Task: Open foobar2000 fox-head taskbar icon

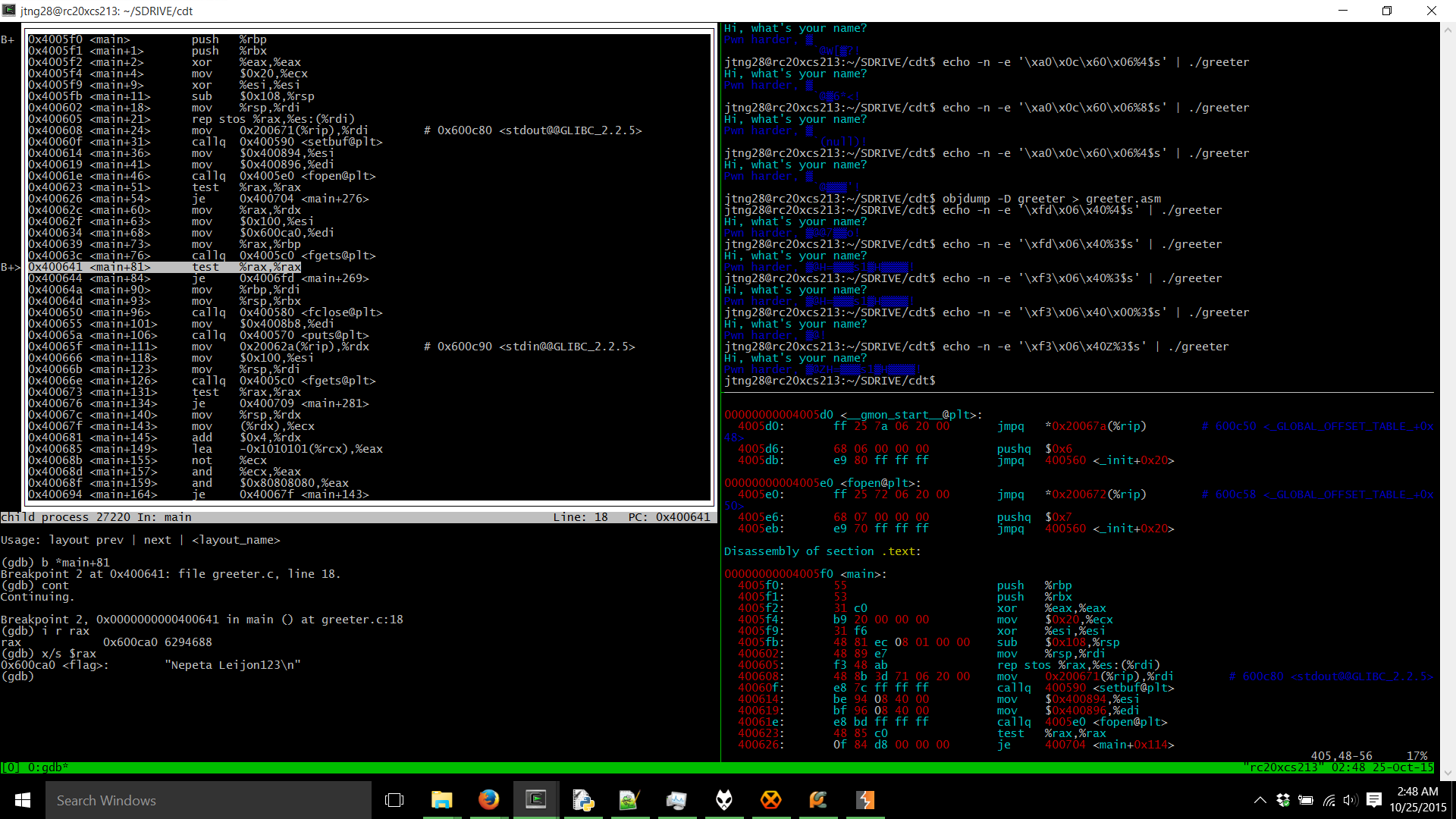Action: coord(724,800)
